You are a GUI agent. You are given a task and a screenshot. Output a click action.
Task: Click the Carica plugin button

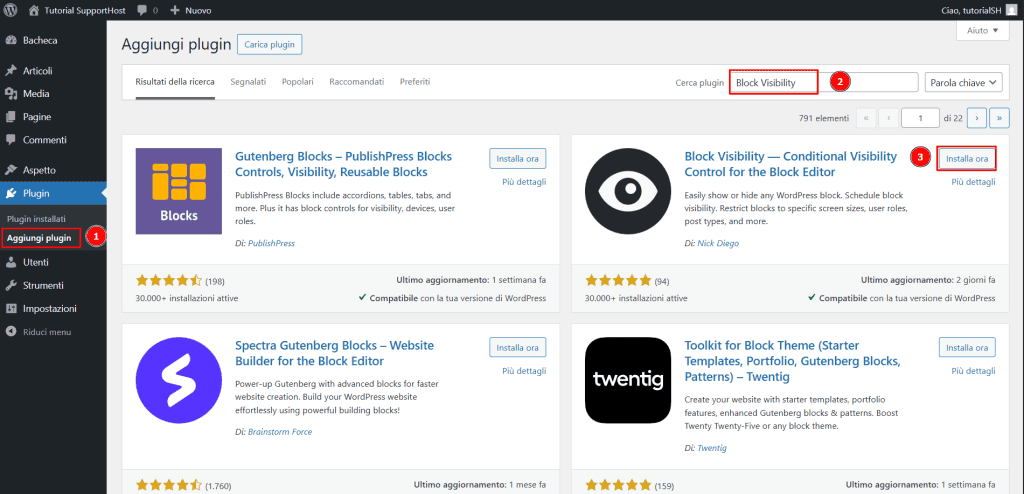tap(270, 45)
